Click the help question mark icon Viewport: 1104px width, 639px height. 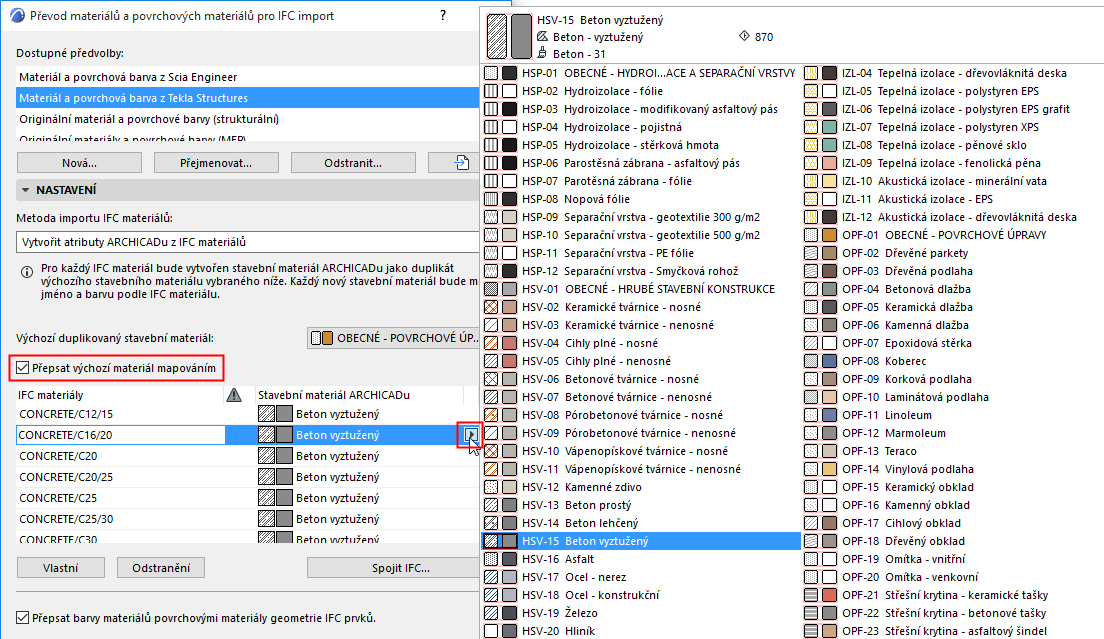442,17
